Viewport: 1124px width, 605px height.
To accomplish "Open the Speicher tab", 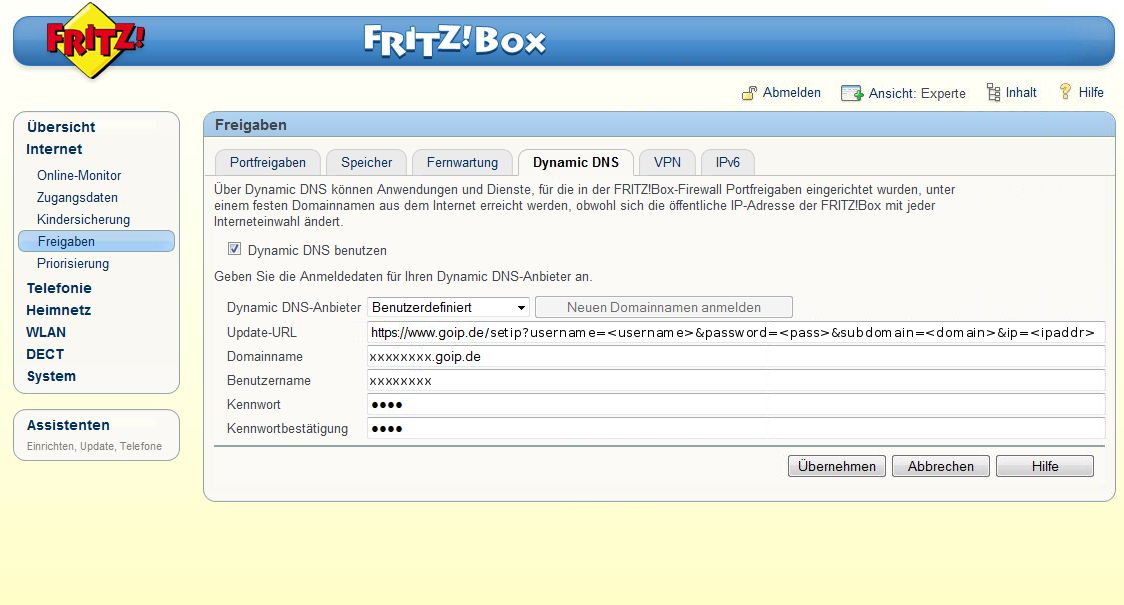I will [366, 162].
